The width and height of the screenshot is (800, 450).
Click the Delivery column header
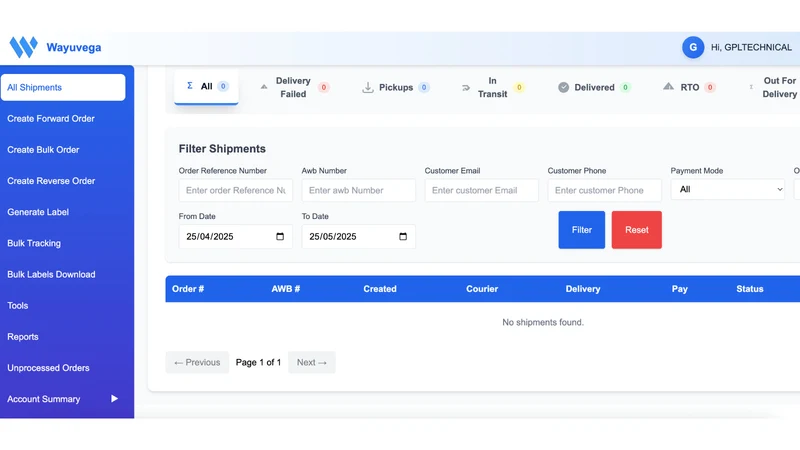click(583, 289)
